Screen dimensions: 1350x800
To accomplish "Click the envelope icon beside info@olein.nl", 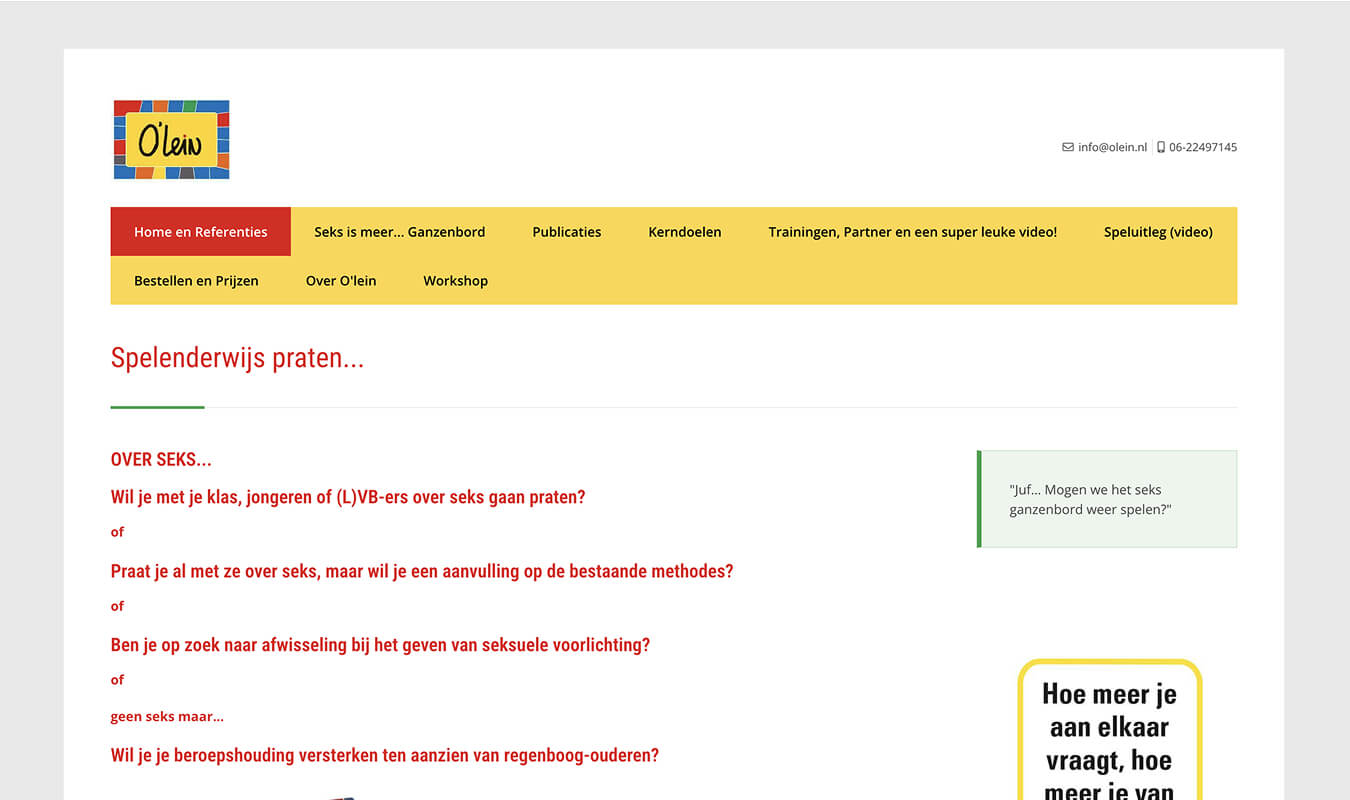I will tap(1068, 147).
